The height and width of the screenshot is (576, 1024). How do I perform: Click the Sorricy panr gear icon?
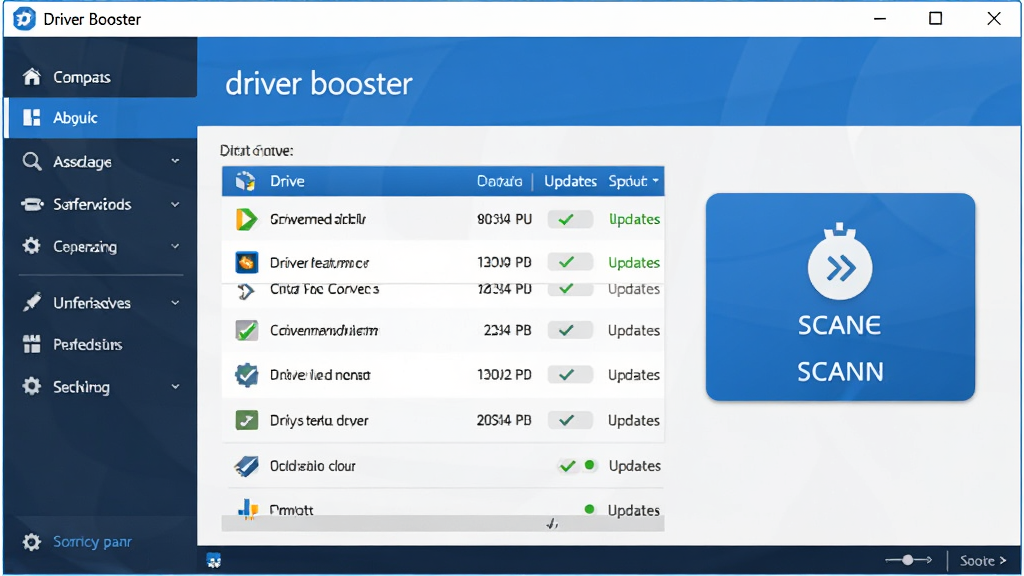point(31,542)
